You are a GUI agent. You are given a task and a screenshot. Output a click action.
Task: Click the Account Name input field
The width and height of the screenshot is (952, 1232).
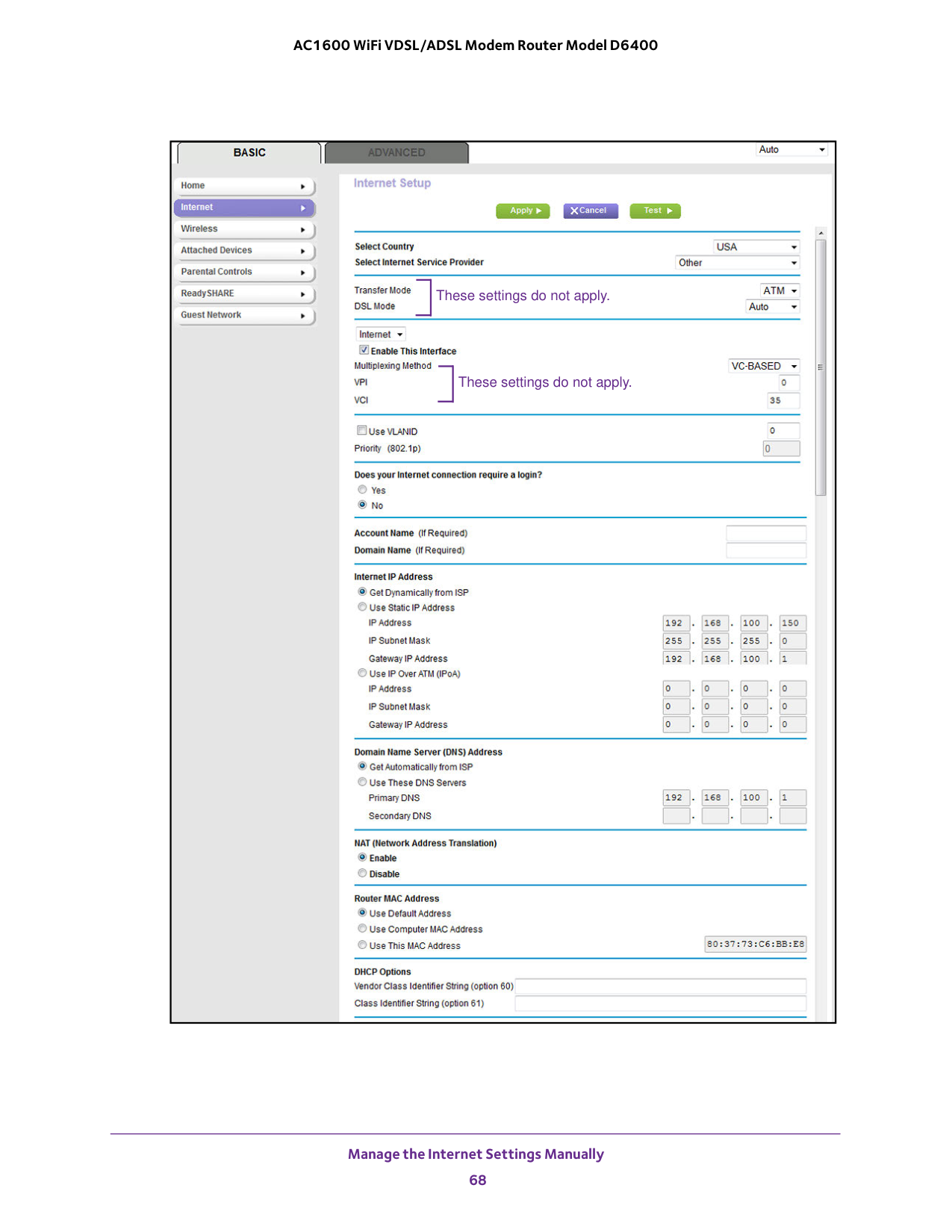click(x=765, y=533)
